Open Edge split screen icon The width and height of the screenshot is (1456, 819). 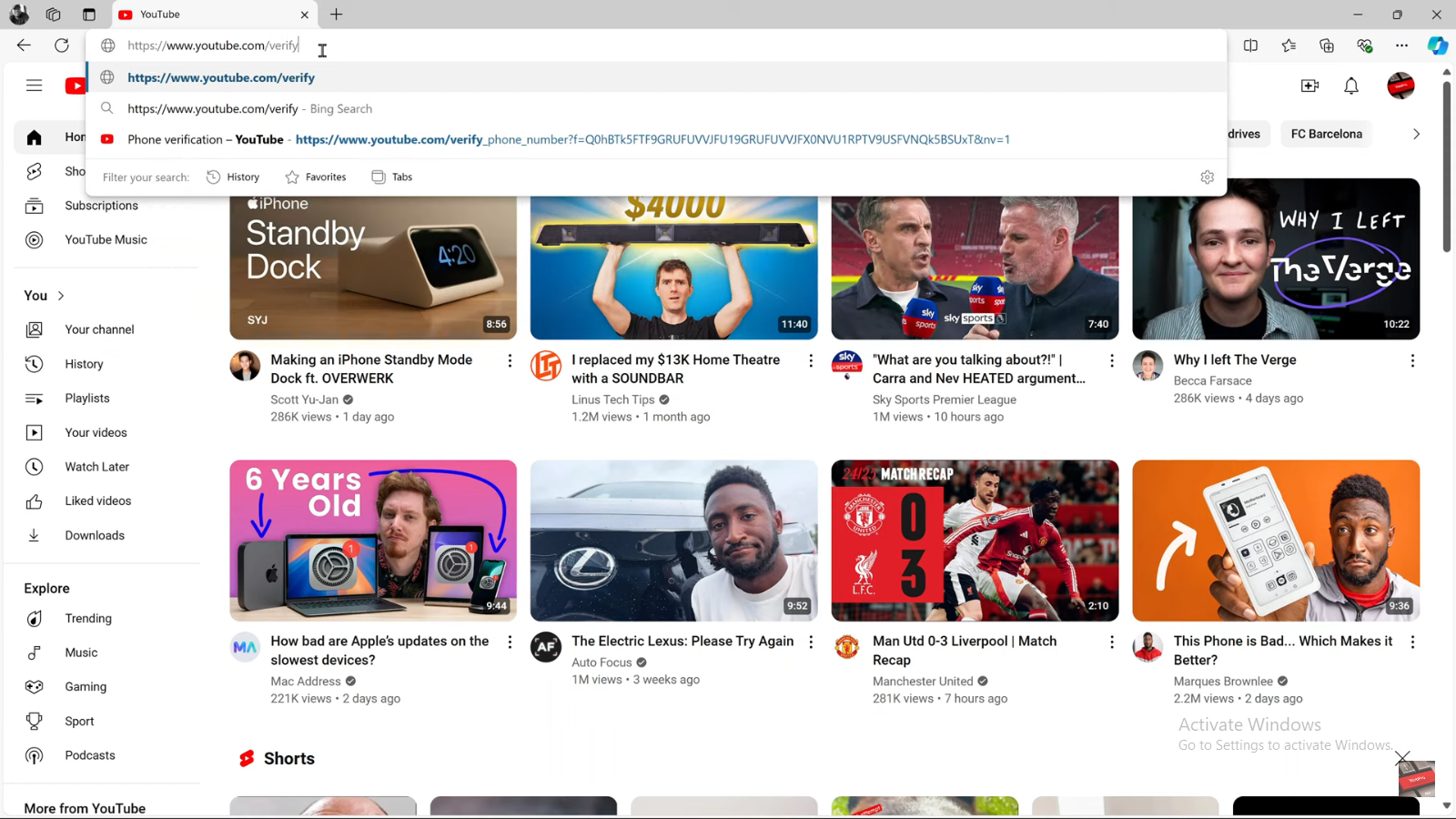(1250, 45)
